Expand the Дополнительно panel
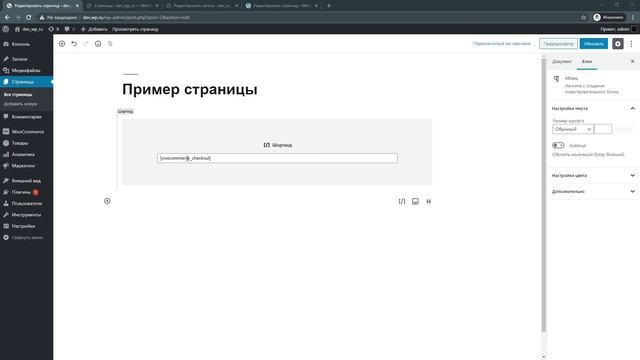This screenshot has height=360, width=640. click(x=593, y=191)
